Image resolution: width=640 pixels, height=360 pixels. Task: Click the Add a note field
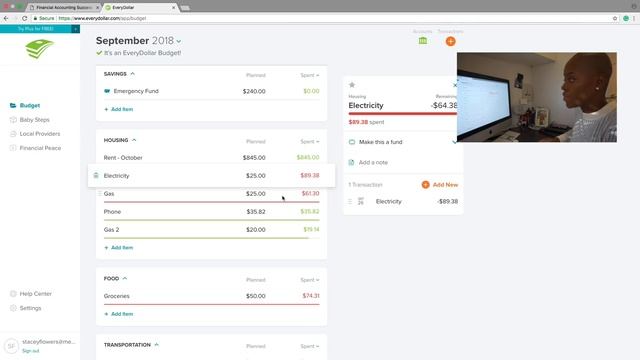373,162
